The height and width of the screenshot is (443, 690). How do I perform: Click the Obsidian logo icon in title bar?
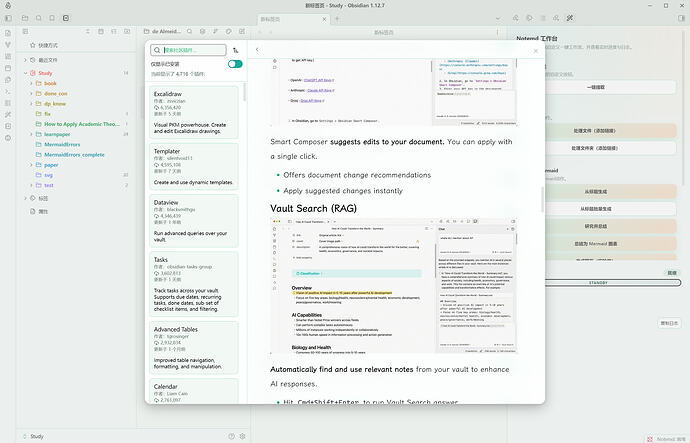(x=8, y=6)
